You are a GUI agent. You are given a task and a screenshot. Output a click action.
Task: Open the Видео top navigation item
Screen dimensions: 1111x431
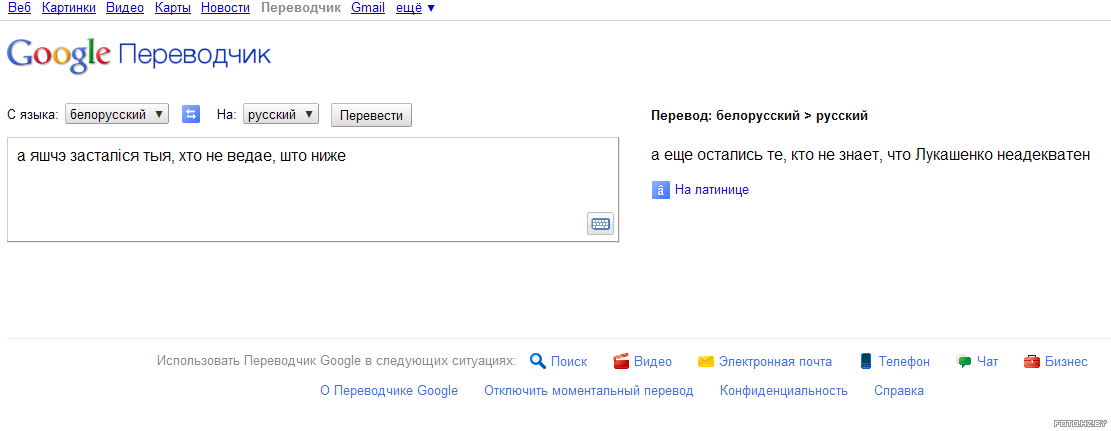pyautogui.click(x=125, y=9)
